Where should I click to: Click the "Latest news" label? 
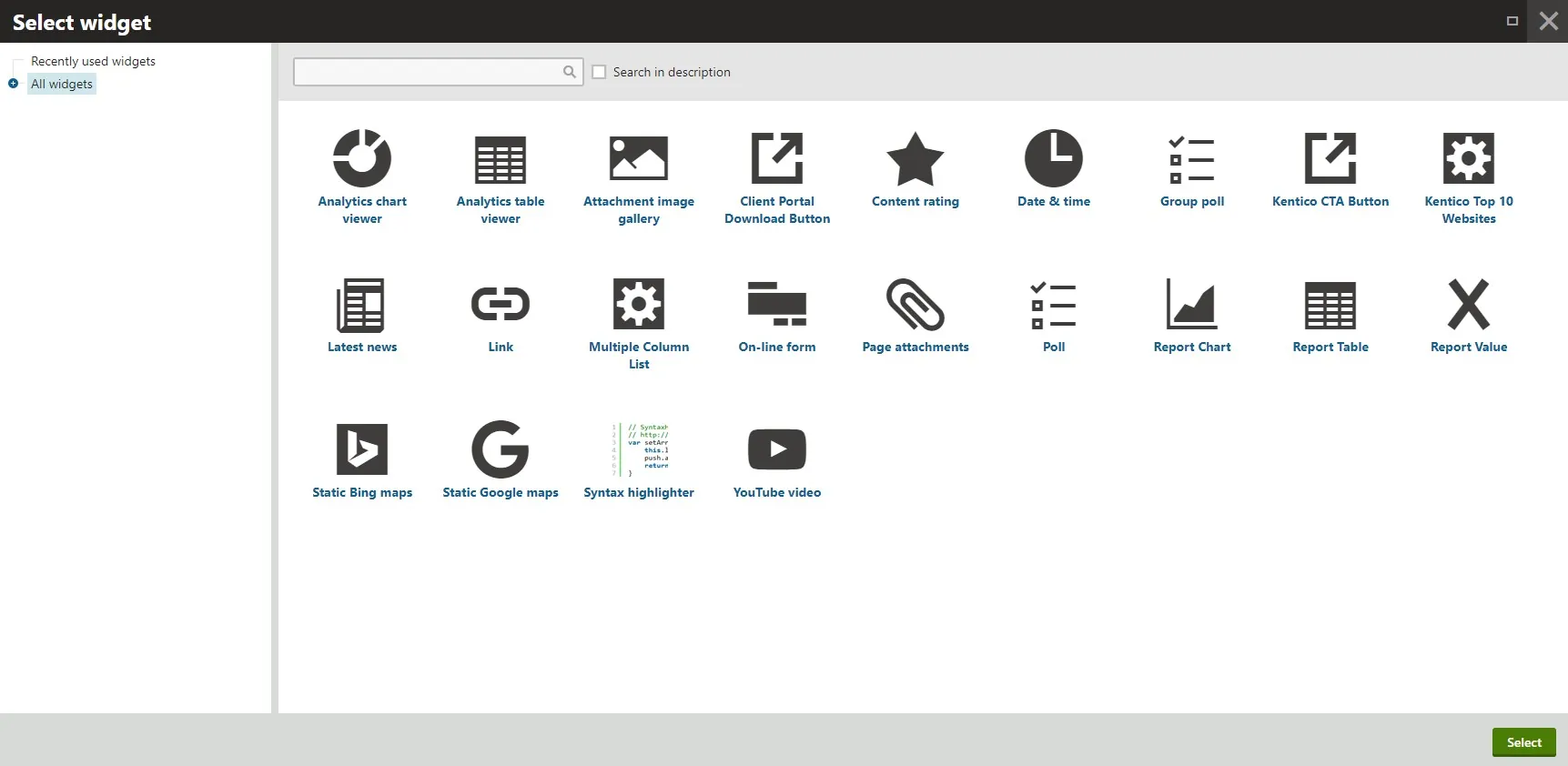tap(362, 347)
